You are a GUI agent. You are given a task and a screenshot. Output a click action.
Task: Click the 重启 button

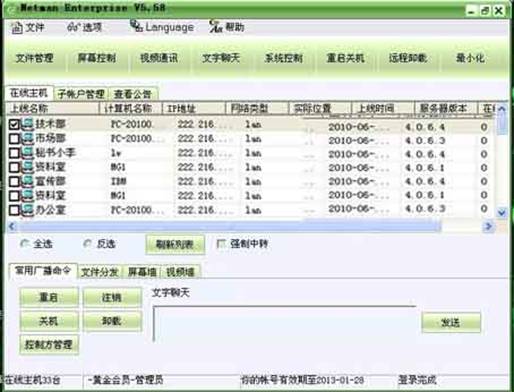pos(49,297)
